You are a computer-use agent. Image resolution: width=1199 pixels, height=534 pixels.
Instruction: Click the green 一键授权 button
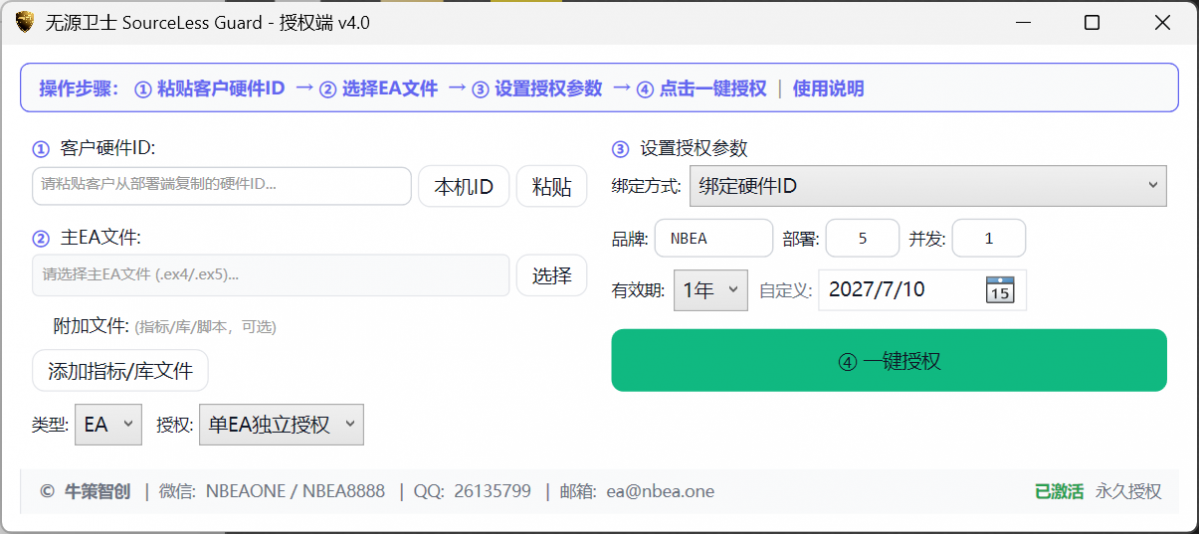click(889, 360)
